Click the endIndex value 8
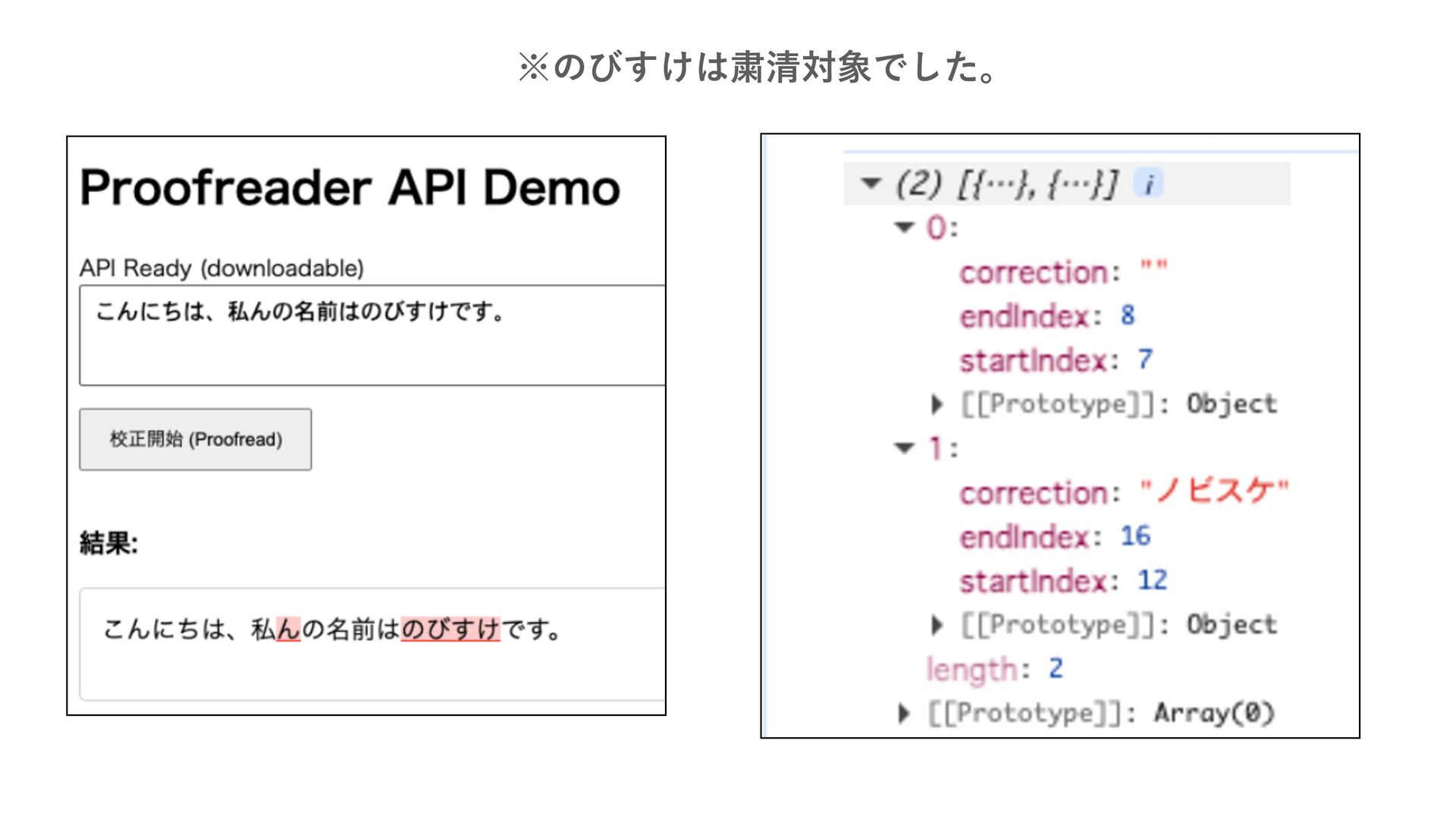 (x=1128, y=315)
